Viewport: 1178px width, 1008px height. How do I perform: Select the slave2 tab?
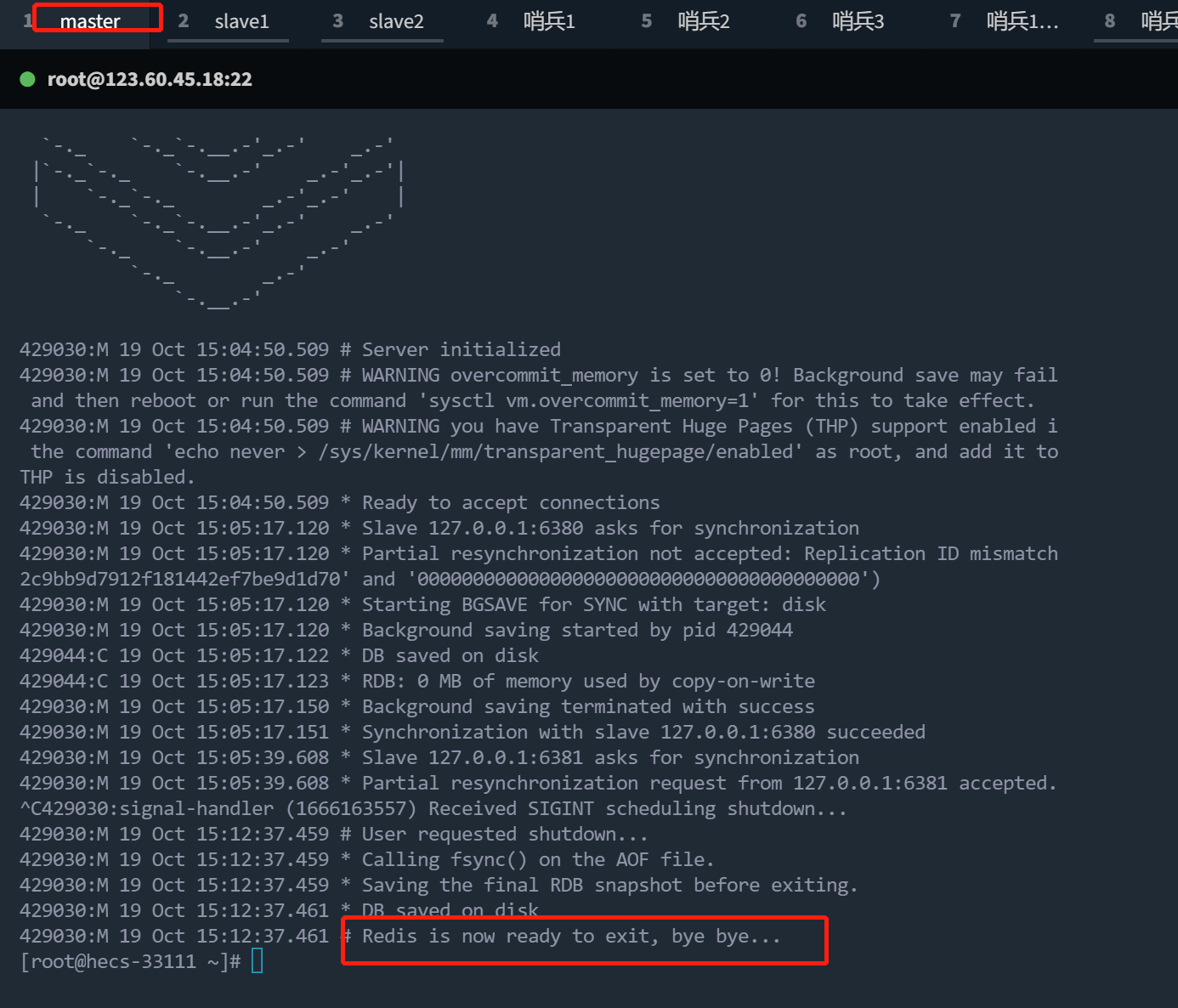pos(395,21)
